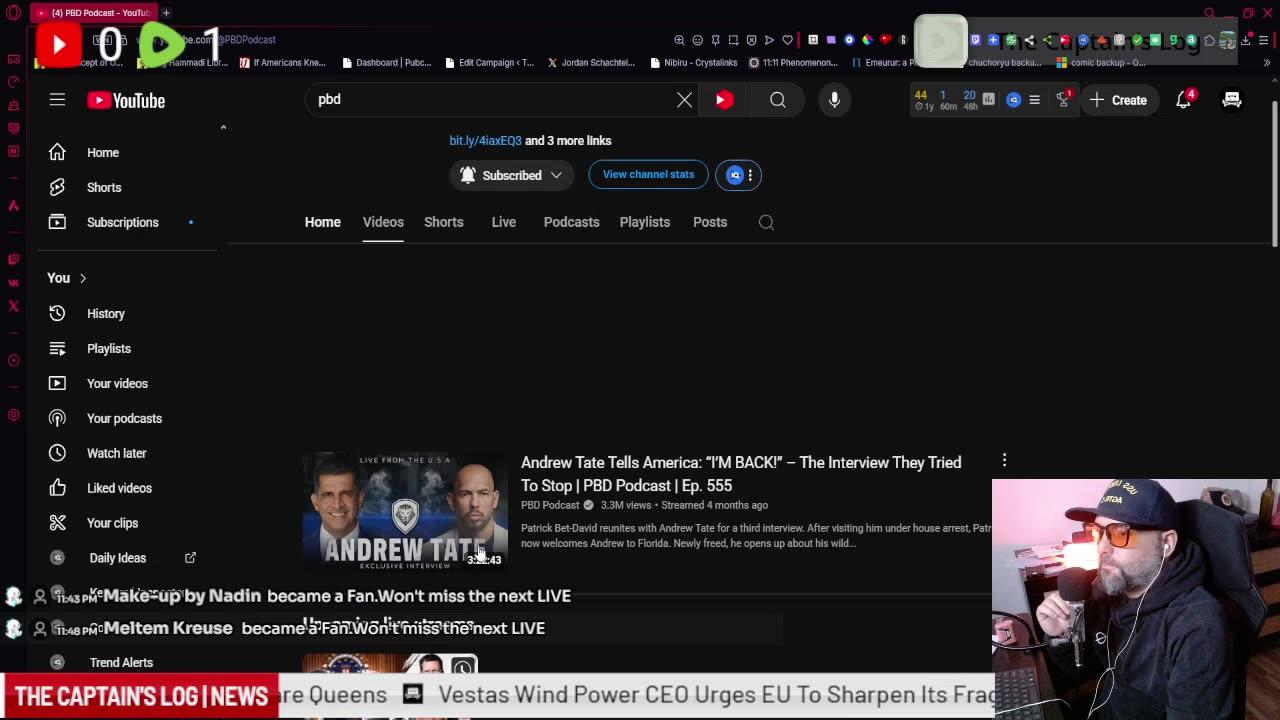
Task: Click the blue vidIQ round icon in header
Action: click(x=1013, y=100)
